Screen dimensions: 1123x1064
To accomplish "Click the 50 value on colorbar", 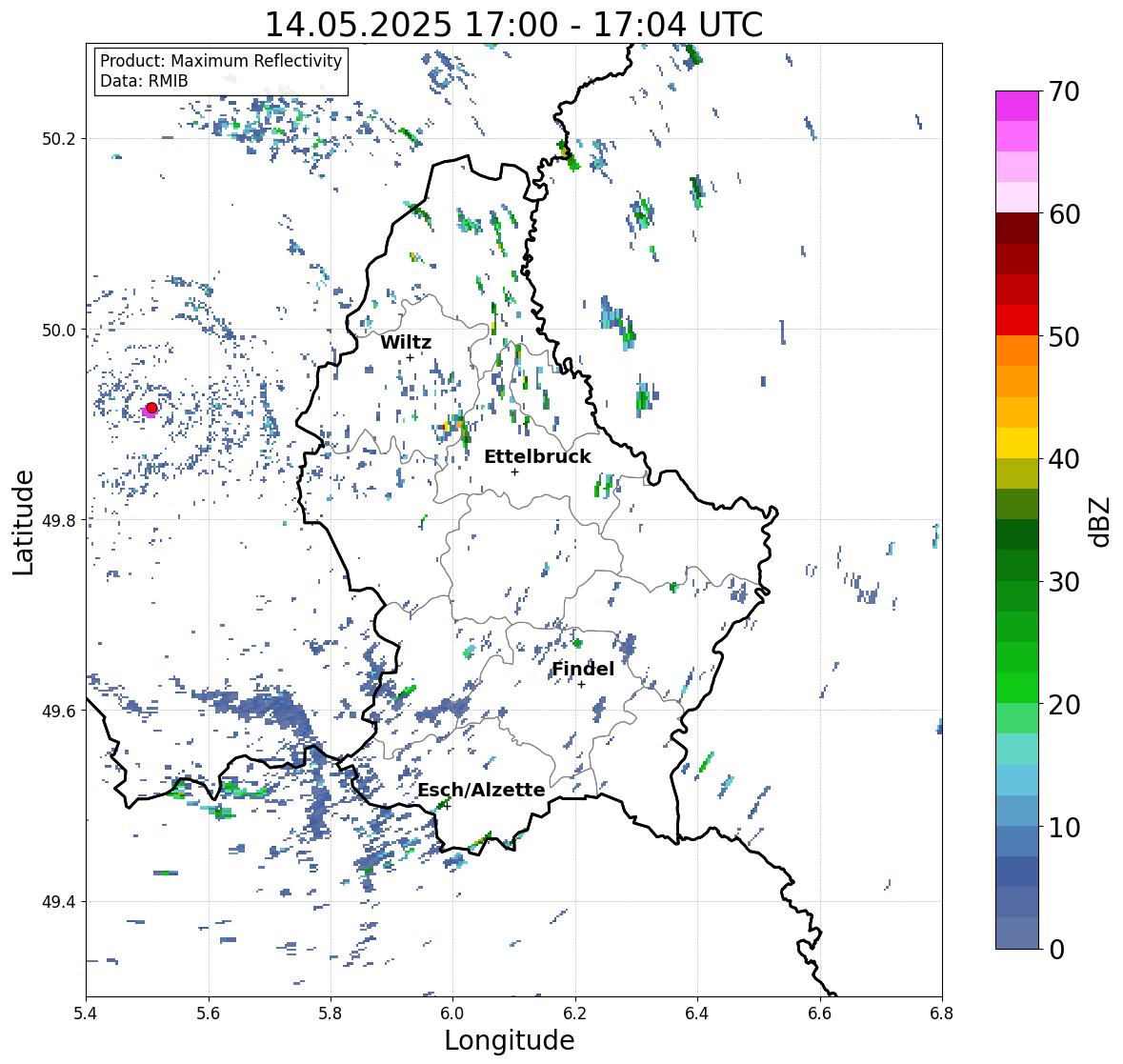I will tap(1064, 336).
